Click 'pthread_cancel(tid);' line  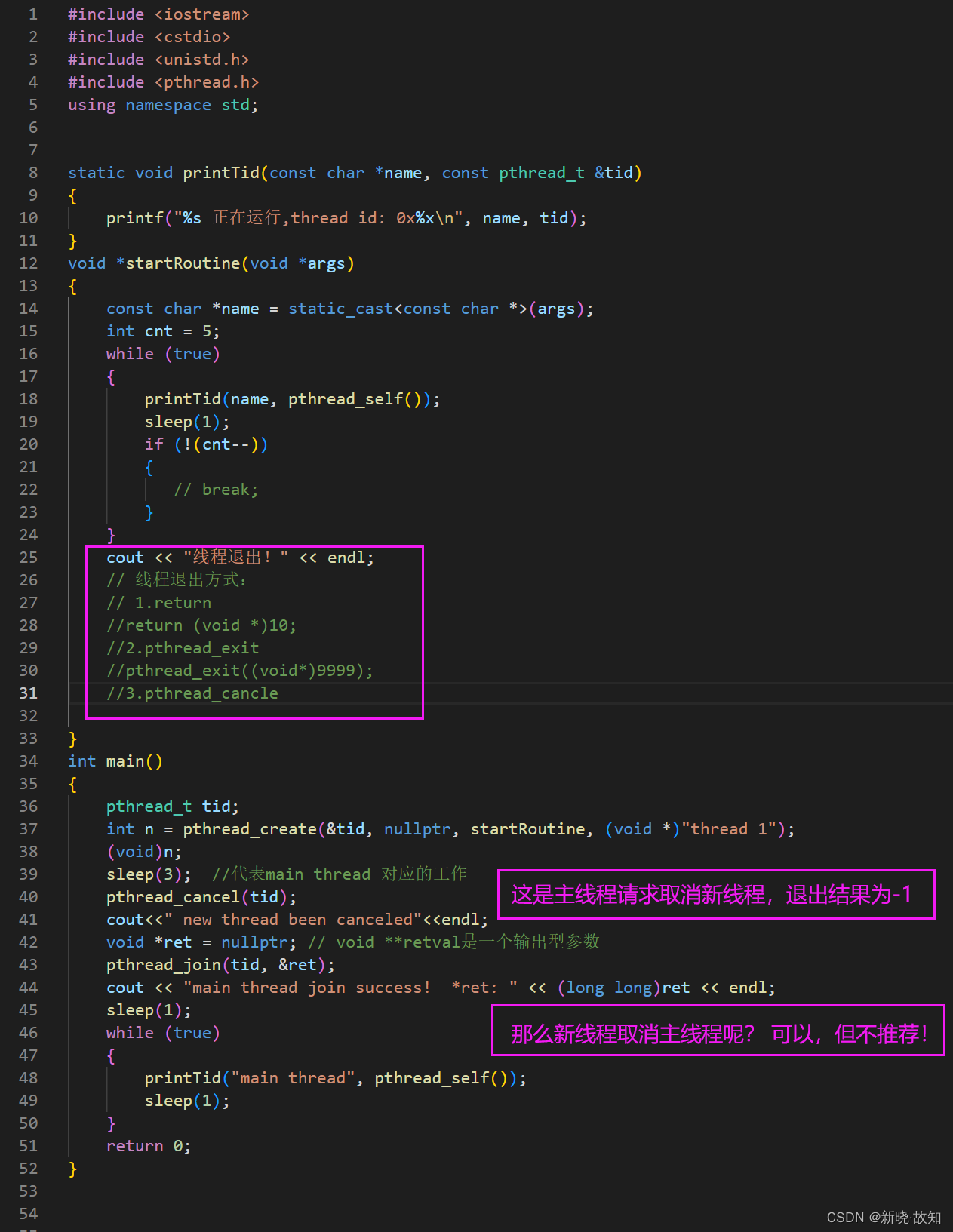point(201,897)
